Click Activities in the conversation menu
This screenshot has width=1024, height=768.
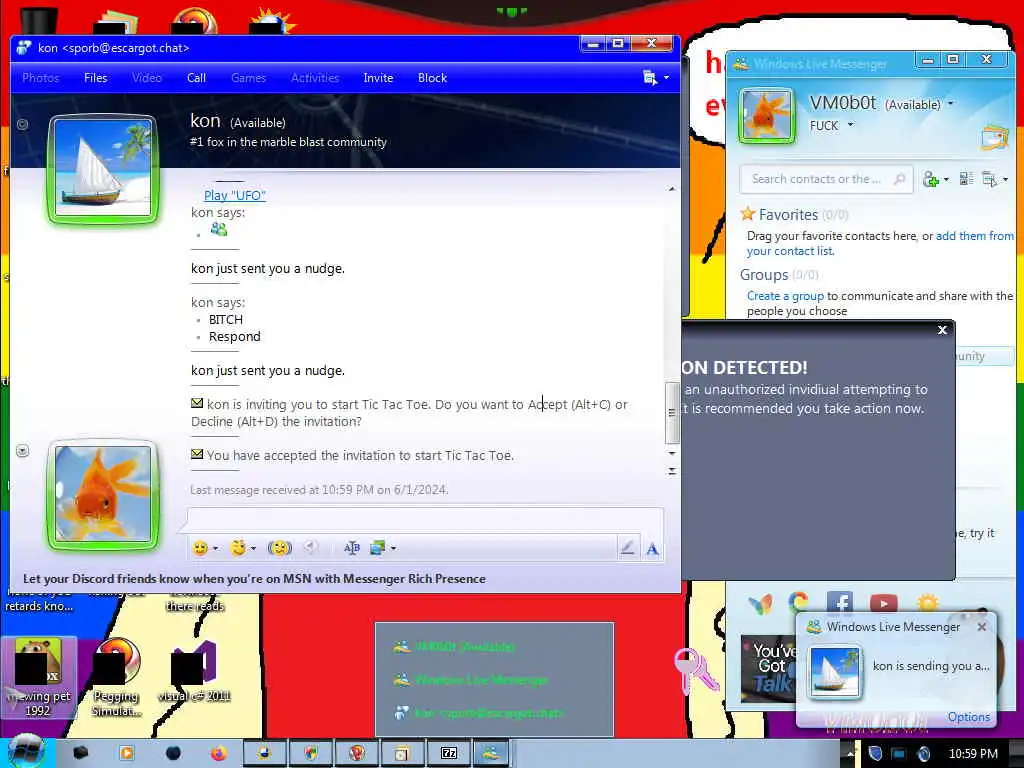[x=315, y=78]
